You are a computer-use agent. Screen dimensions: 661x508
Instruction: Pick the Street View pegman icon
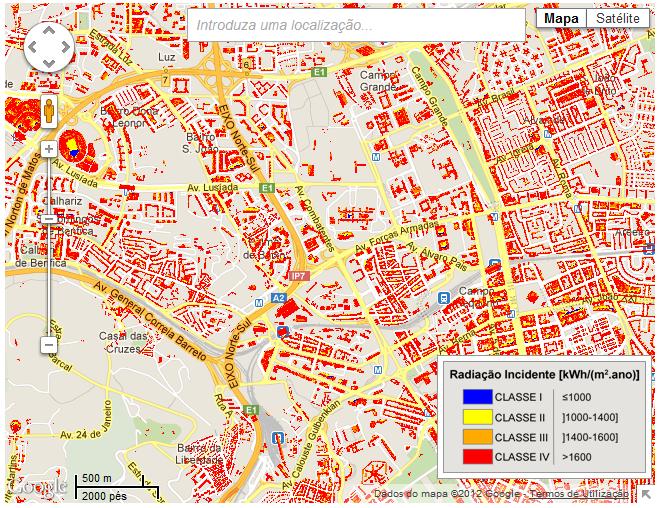click(49, 111)
